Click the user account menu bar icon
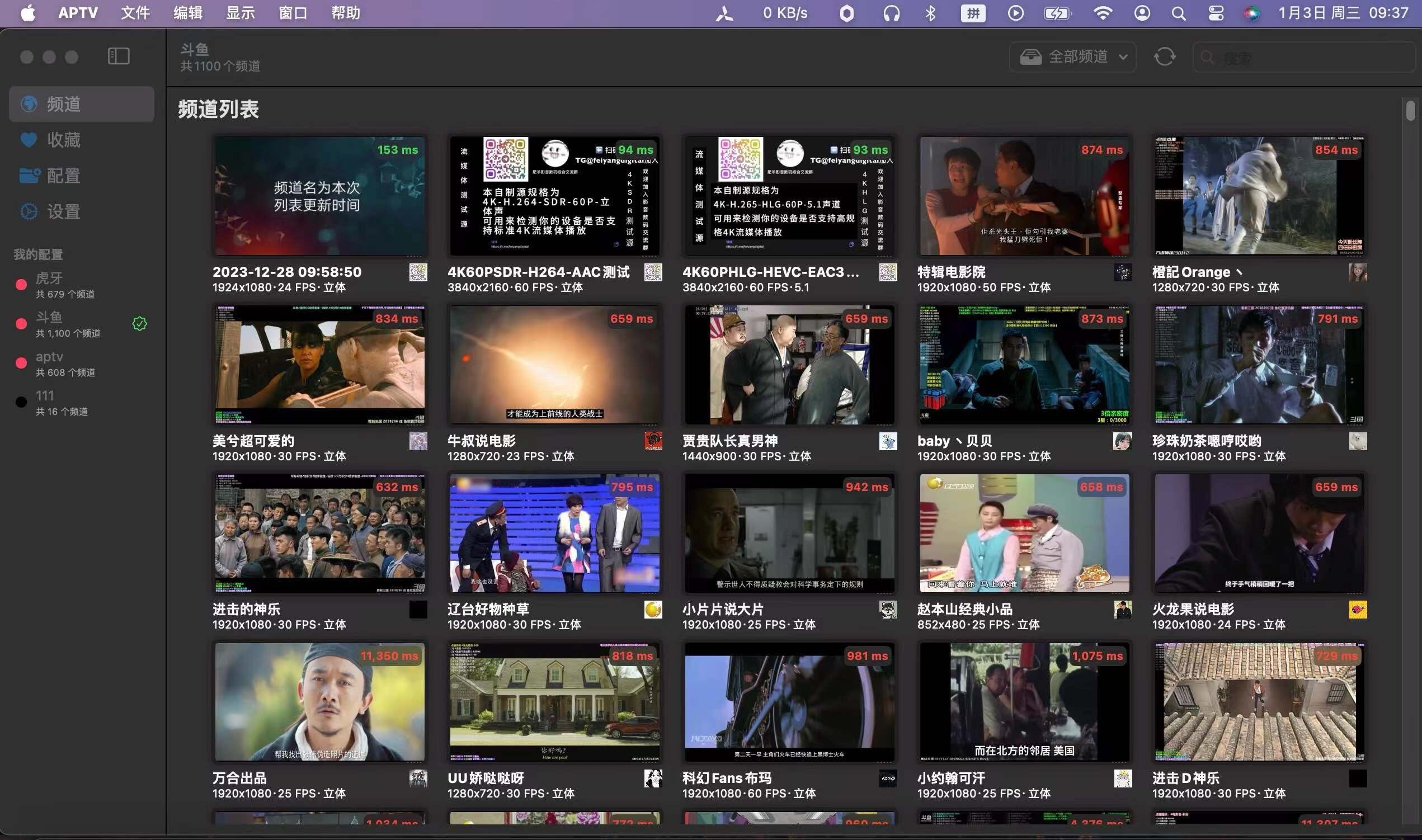 point(1142,13)
